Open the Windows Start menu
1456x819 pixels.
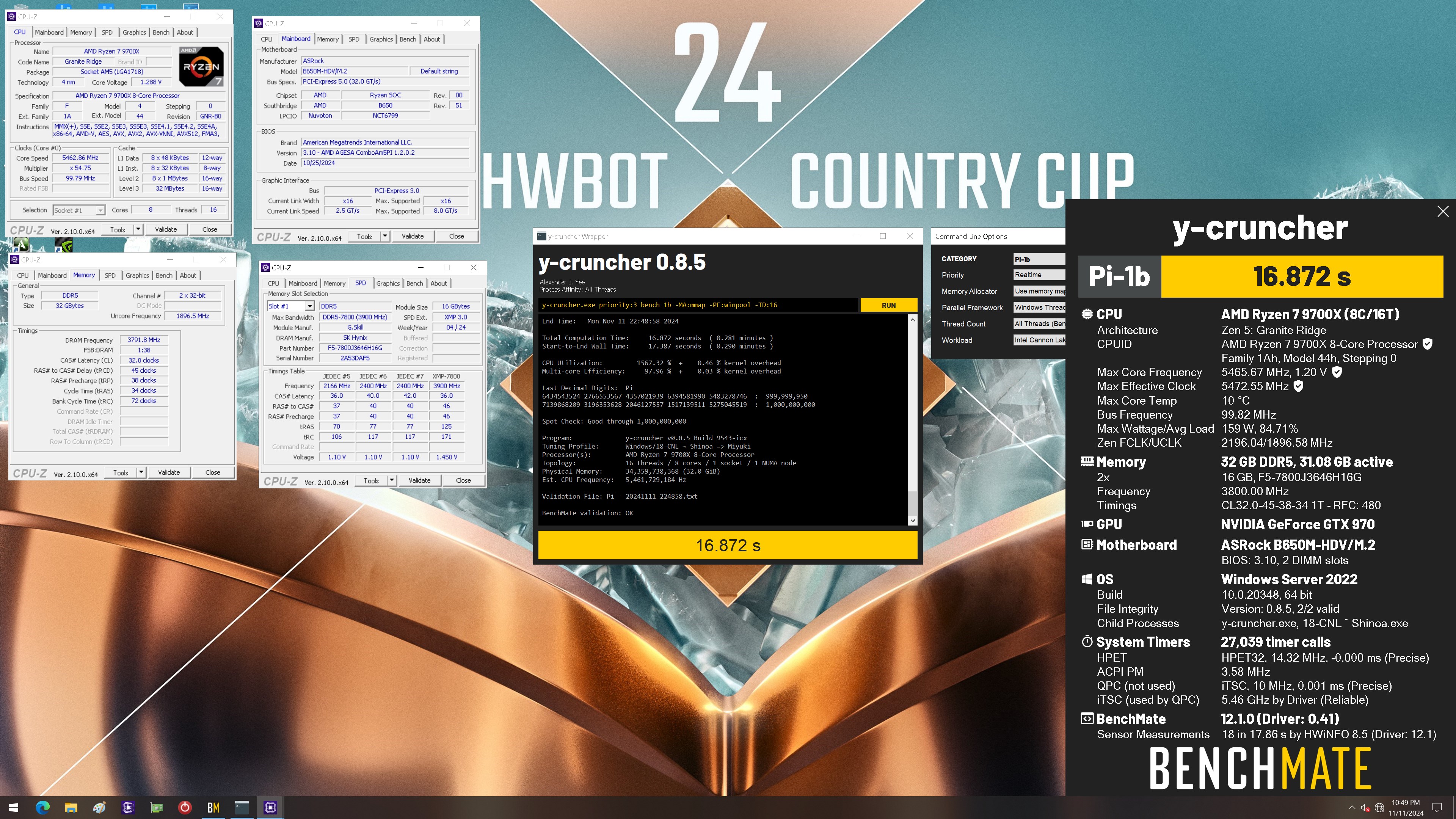coord(14,808)
